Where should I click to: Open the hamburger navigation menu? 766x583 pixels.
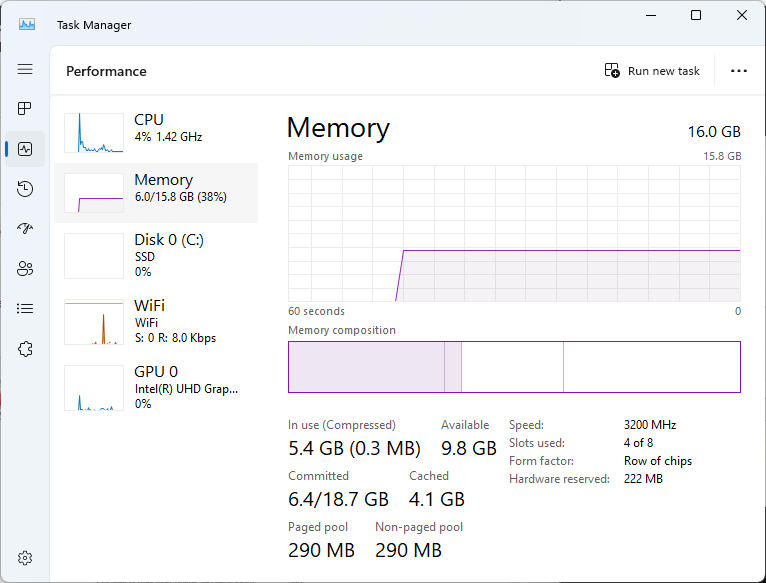(x=25, y=69)
